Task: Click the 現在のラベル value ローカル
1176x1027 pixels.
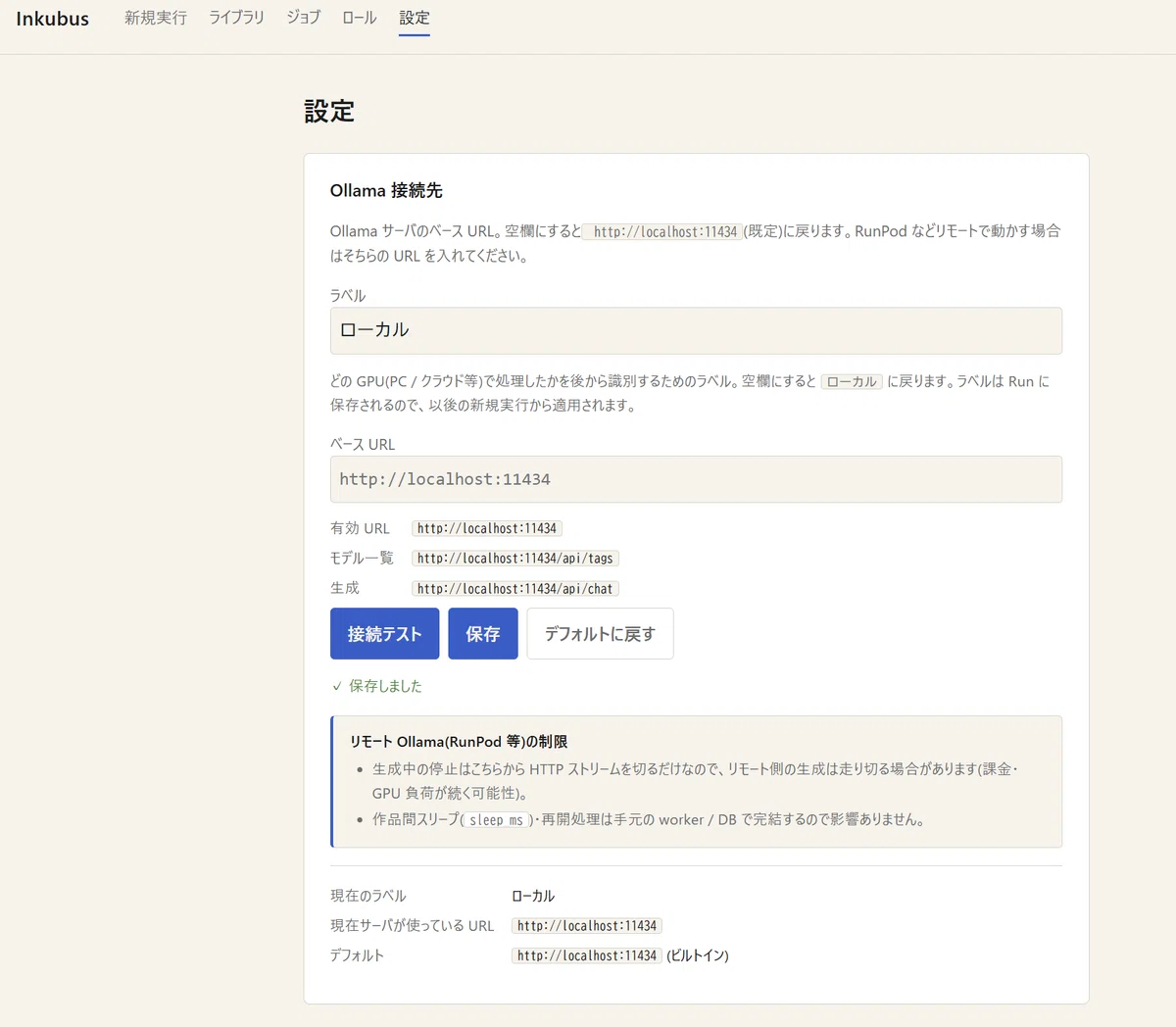Action: coord(533,896)
